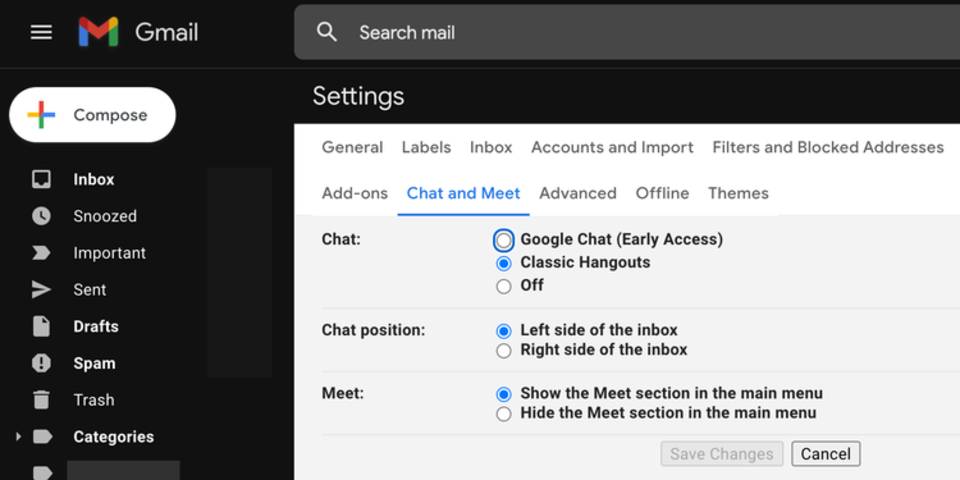Image resolution: width=960 pixels, height=480 pixels.
Task: Open the Sent folder label
Action: point(89,290)
